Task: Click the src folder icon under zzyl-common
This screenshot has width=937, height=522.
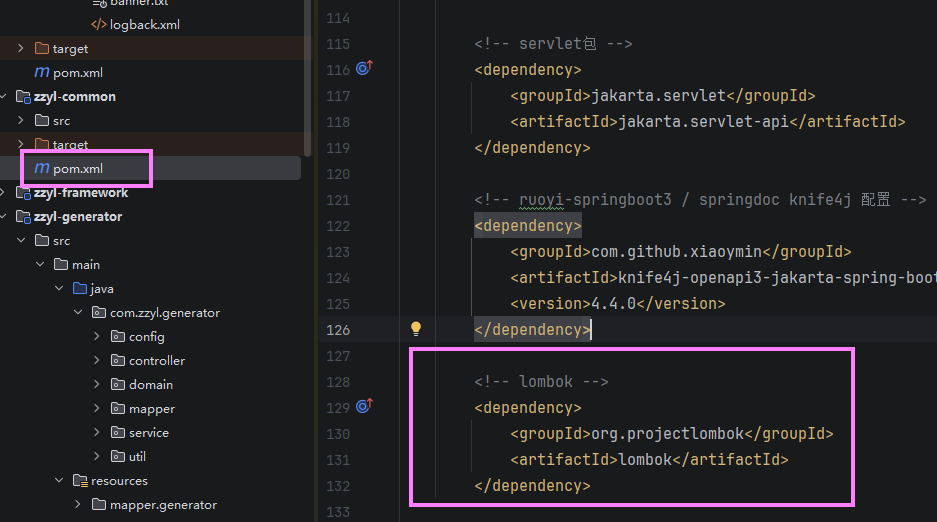Action: coord(42,121)
